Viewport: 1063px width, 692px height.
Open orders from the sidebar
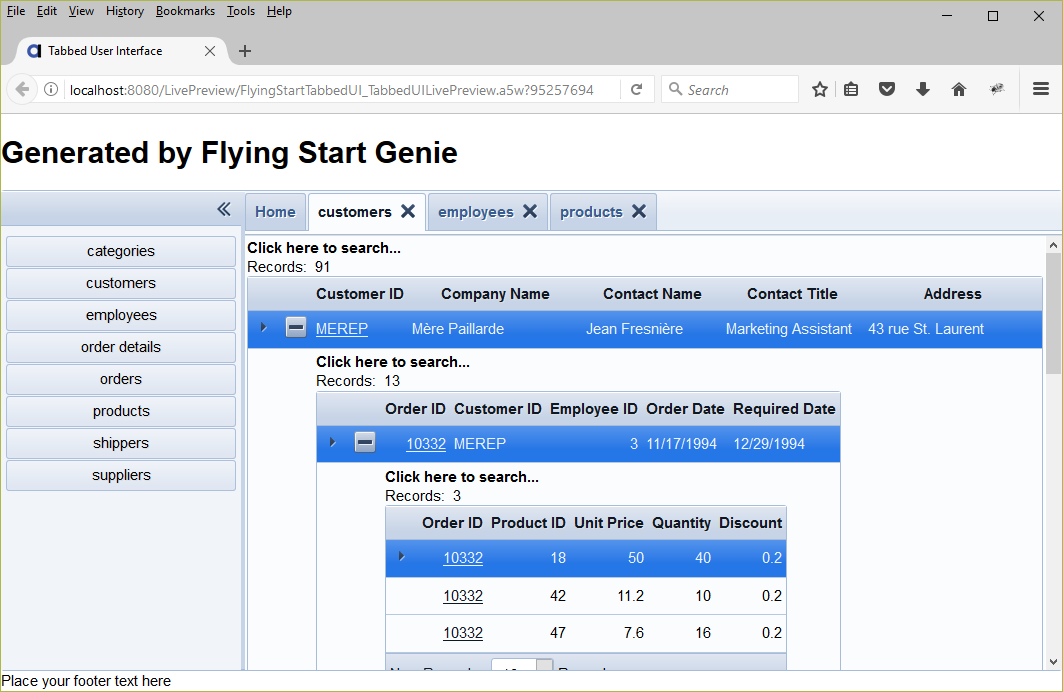tap(121, 379)
